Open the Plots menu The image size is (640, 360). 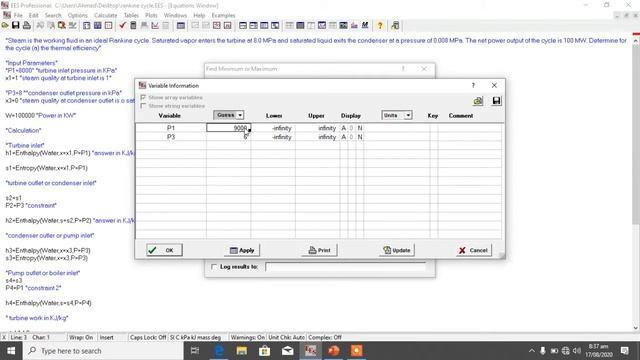[x=151, y=15]
